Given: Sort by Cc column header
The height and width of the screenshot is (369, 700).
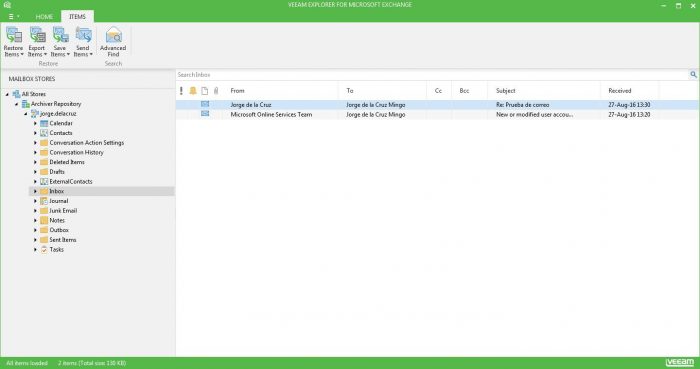Looking at the screenshot, I should [439, 91].
